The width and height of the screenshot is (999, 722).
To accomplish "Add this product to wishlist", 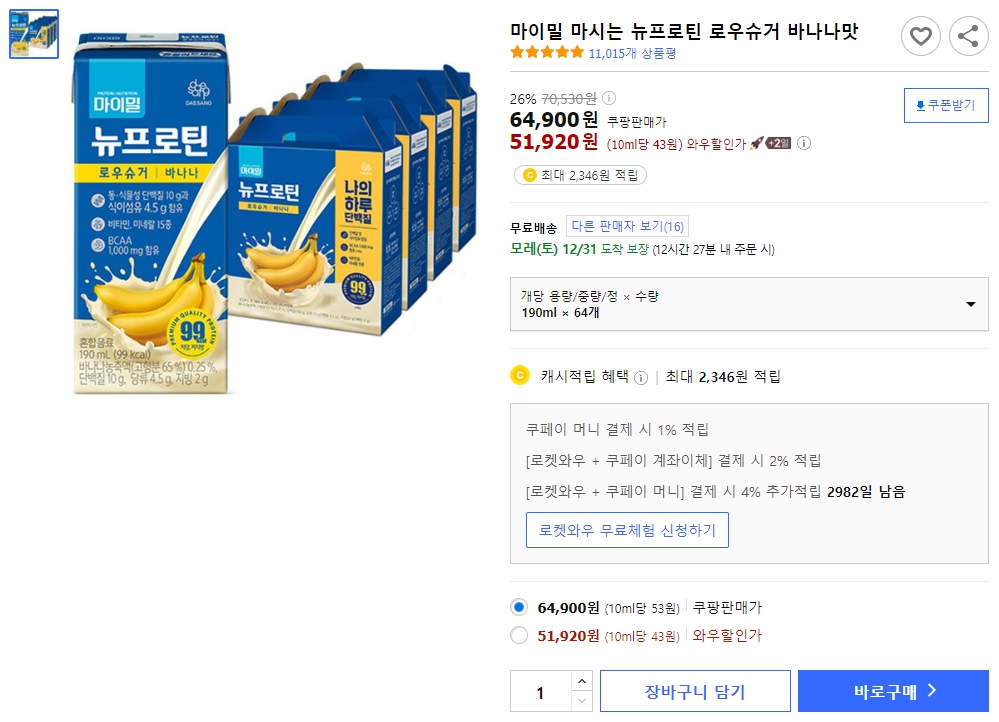I will point(921,36).
